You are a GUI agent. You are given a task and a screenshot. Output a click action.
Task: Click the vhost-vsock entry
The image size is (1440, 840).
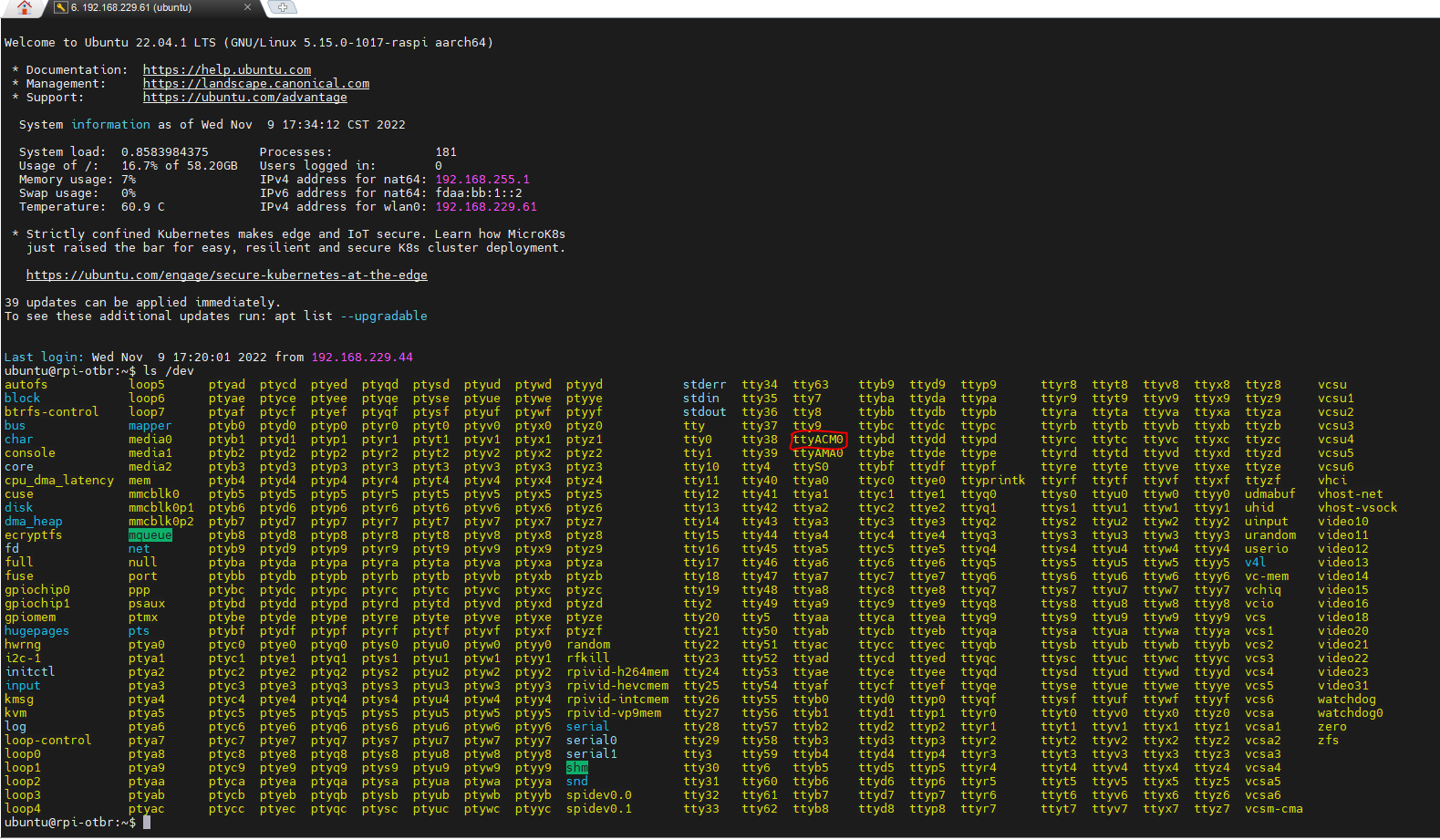pos(1358,508)
